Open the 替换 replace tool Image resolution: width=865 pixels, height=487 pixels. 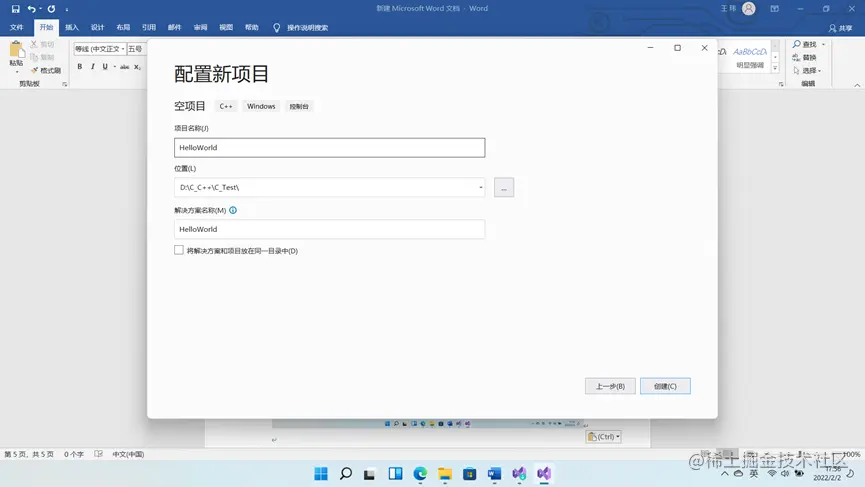[804, 57]
